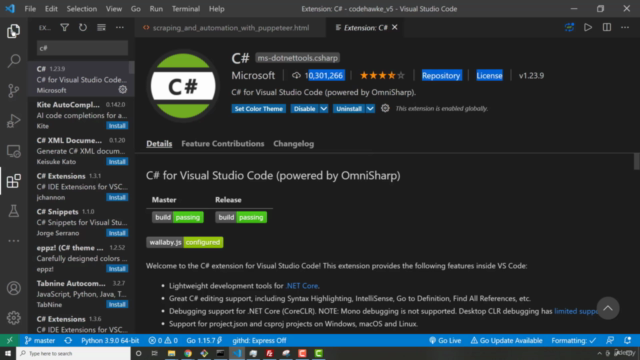Split the editor to the right

point(607,27)
